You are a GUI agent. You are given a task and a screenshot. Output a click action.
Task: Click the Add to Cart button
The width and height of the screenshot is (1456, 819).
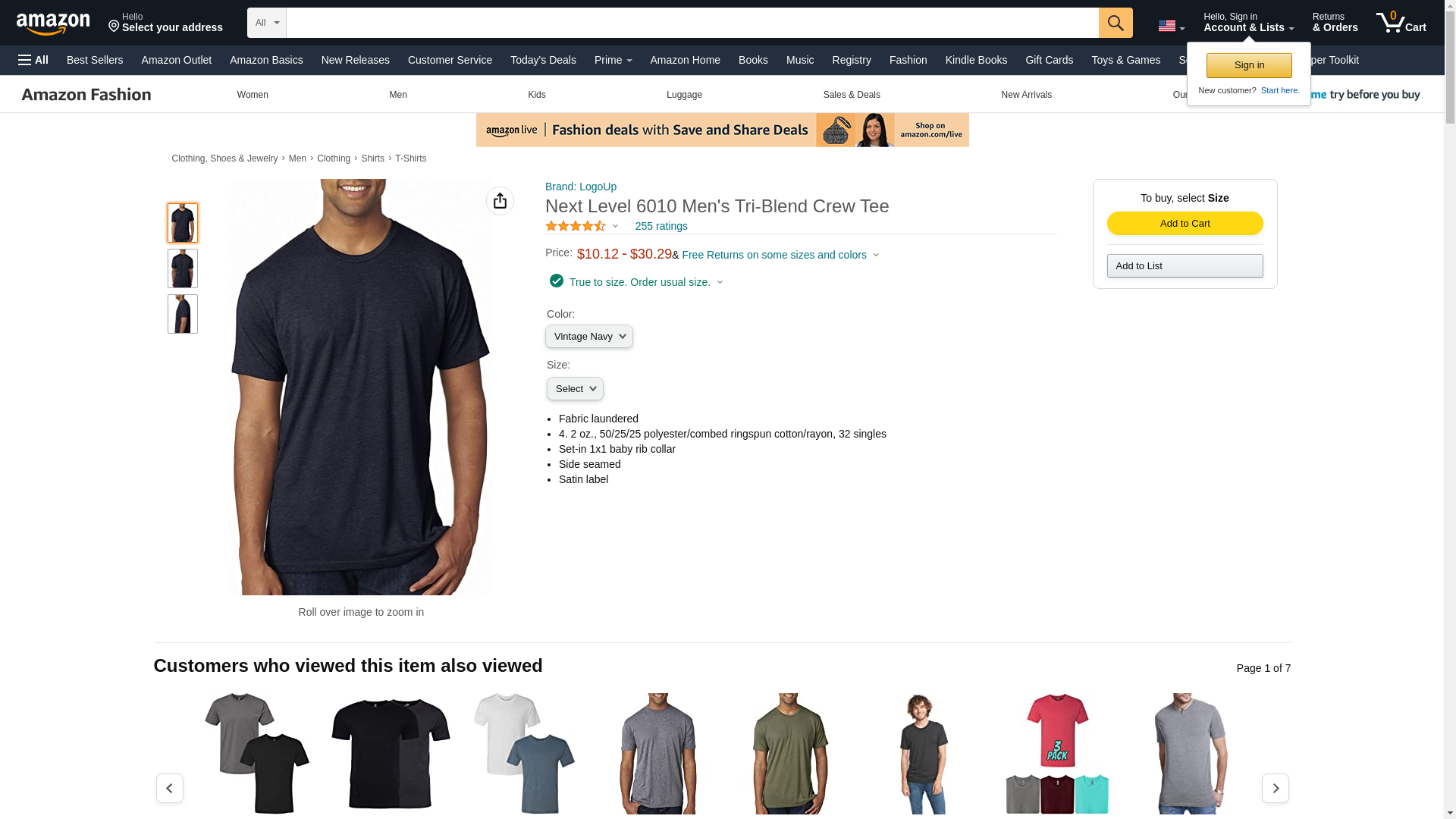1185,224
